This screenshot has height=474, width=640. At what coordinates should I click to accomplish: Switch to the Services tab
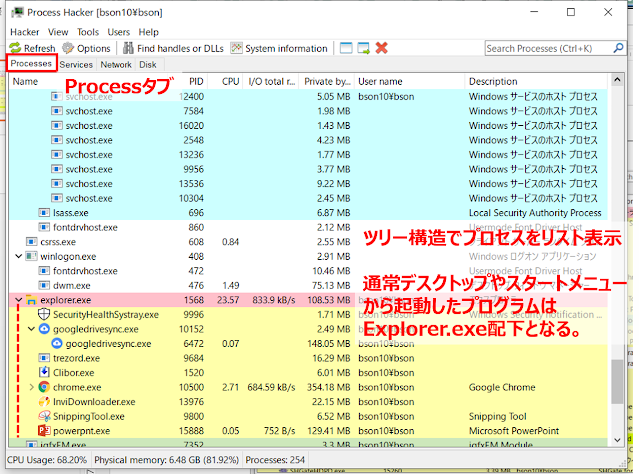pos(76,65)
